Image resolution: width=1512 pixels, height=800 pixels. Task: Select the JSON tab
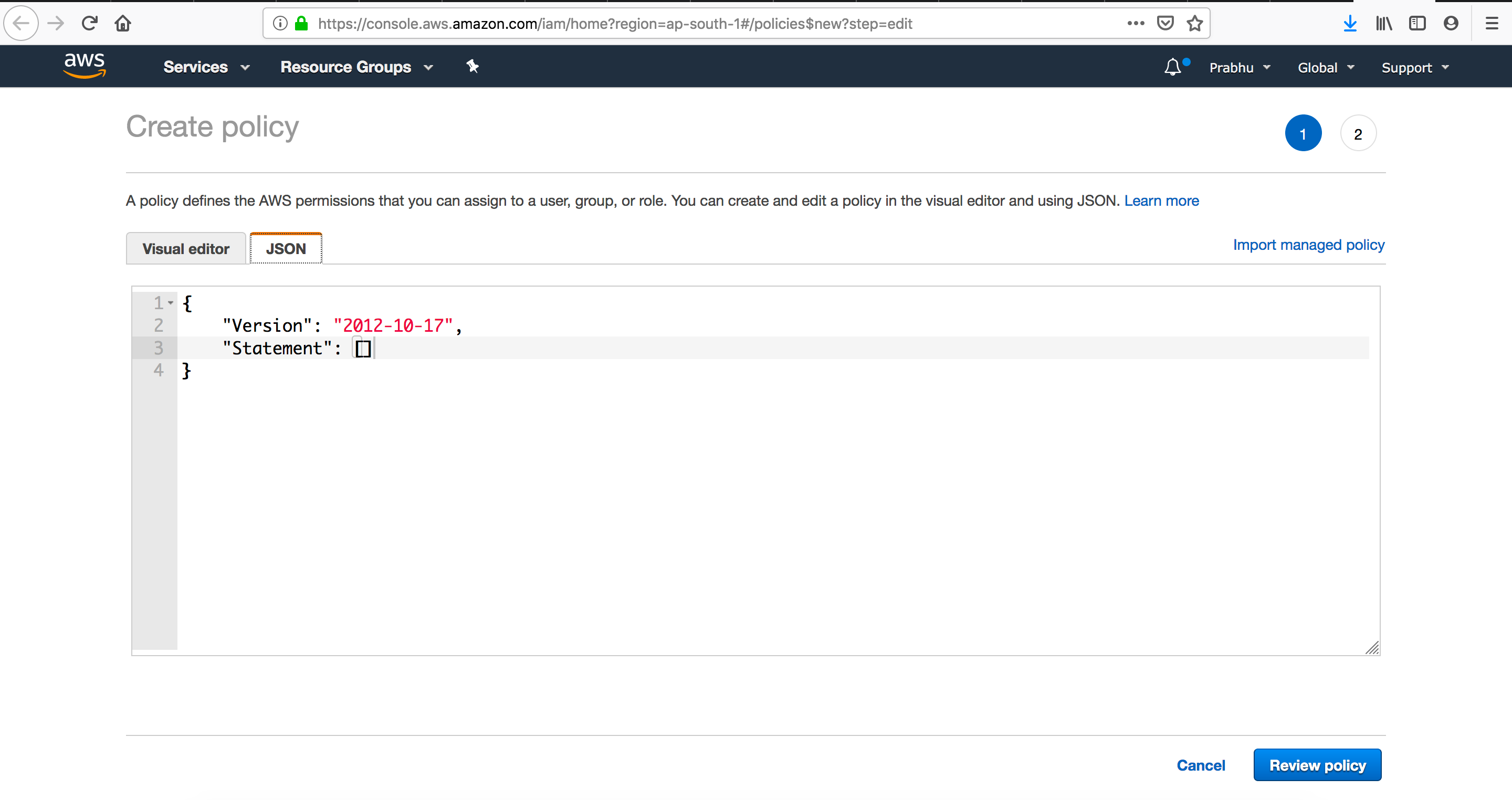(286, 249)
